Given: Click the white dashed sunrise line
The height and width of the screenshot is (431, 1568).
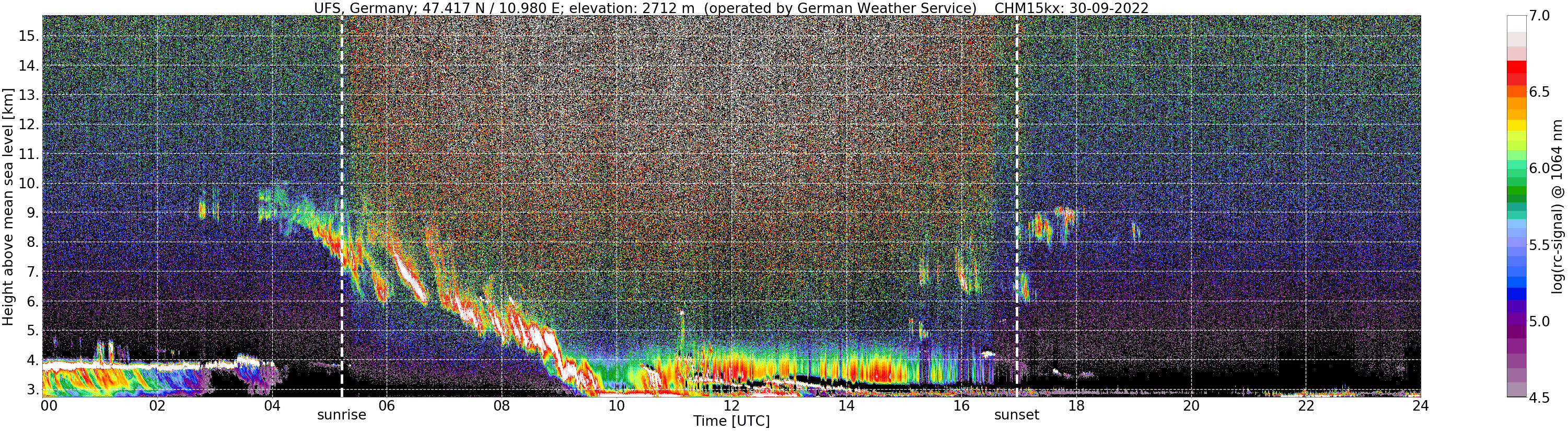Looking at the screenshot, I should [342, 206].
